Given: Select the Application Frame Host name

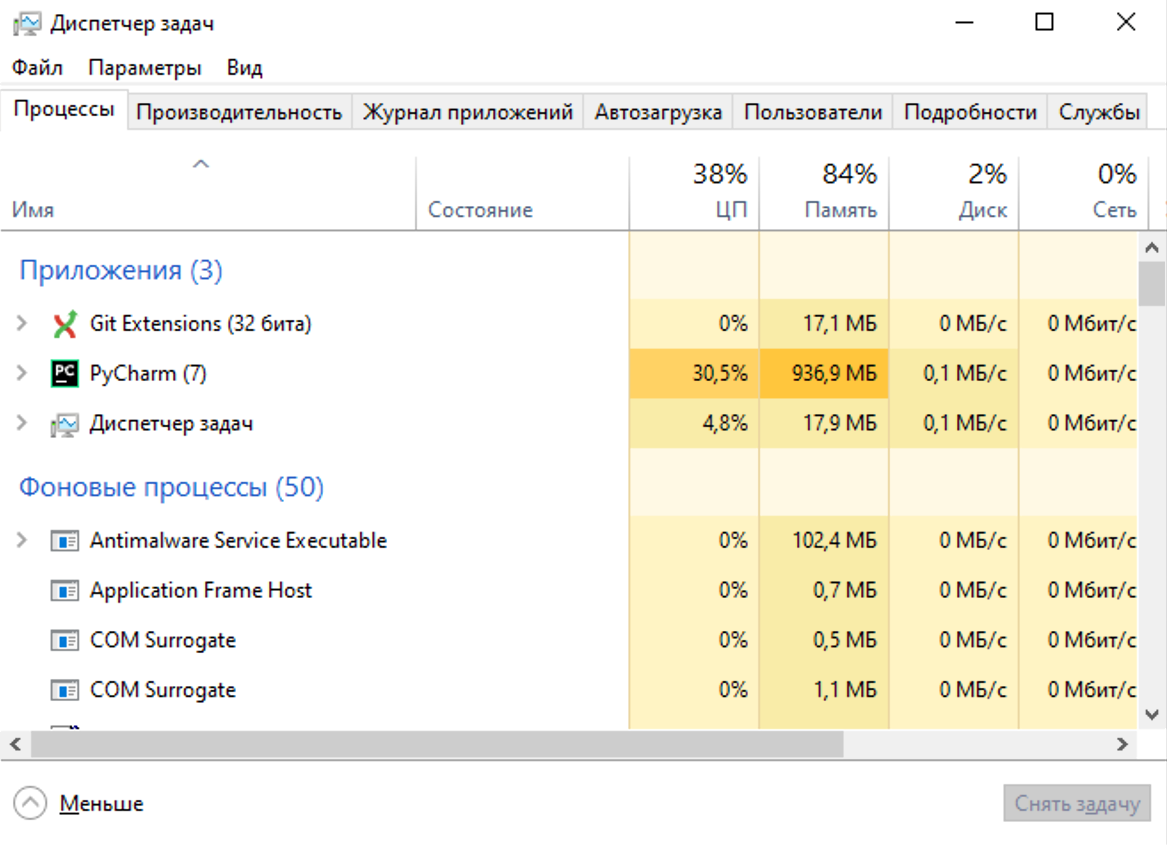Looking at the screenshot, I should click(201, 590).
